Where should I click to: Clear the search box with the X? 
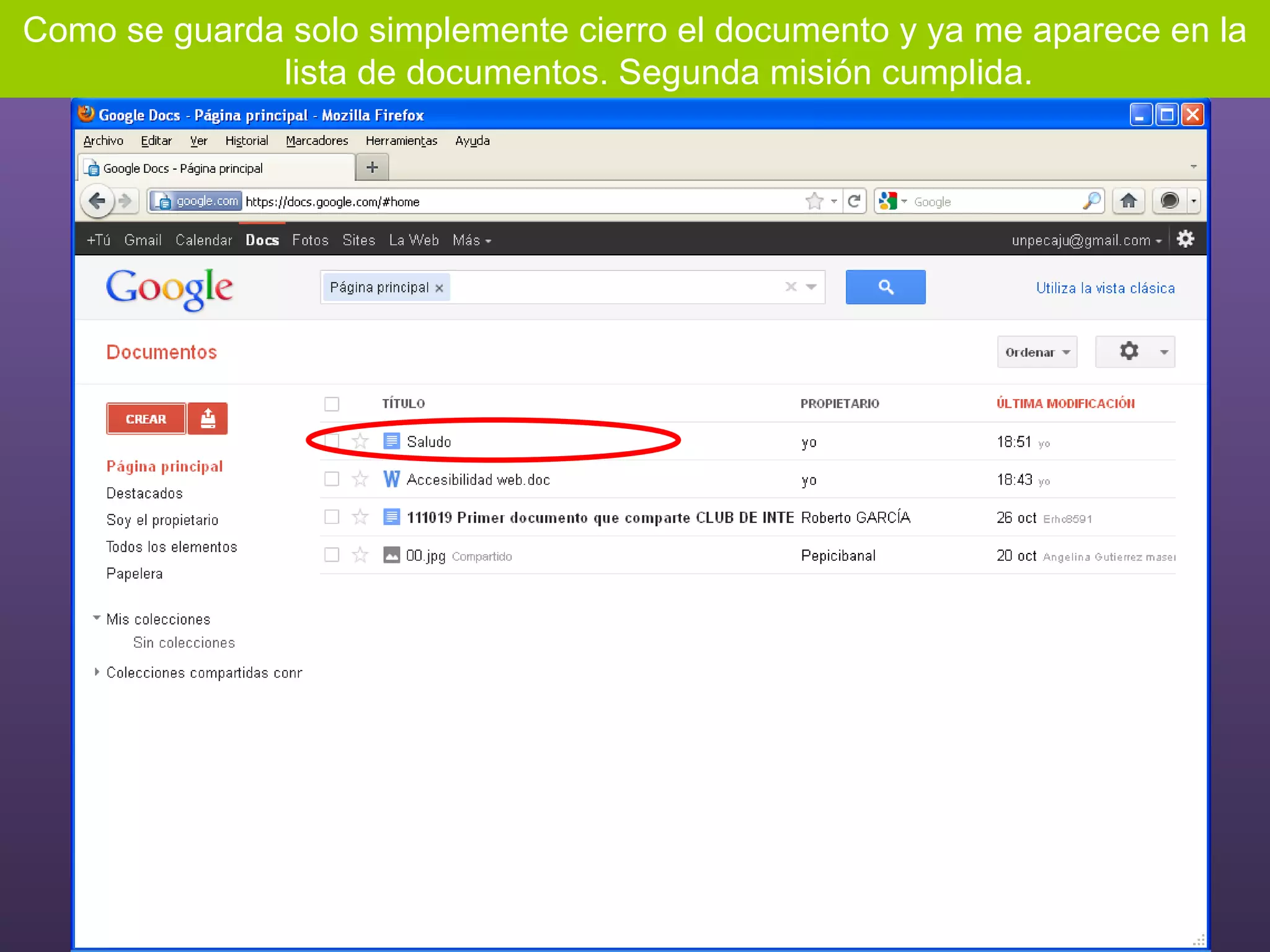791,286
